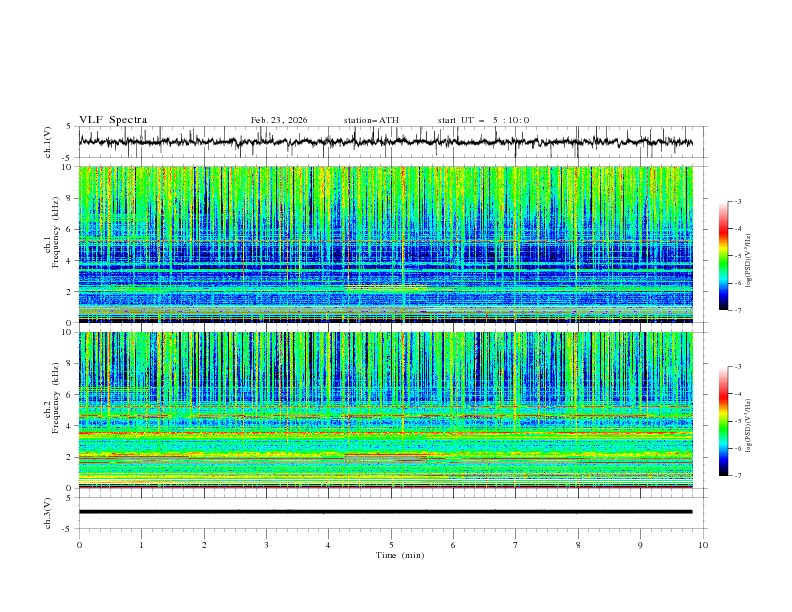This screenshot has width=792, height=612.
Task: Click the ch.1 frequency axis "6" tick label
Action: click(x=70, y=229)
